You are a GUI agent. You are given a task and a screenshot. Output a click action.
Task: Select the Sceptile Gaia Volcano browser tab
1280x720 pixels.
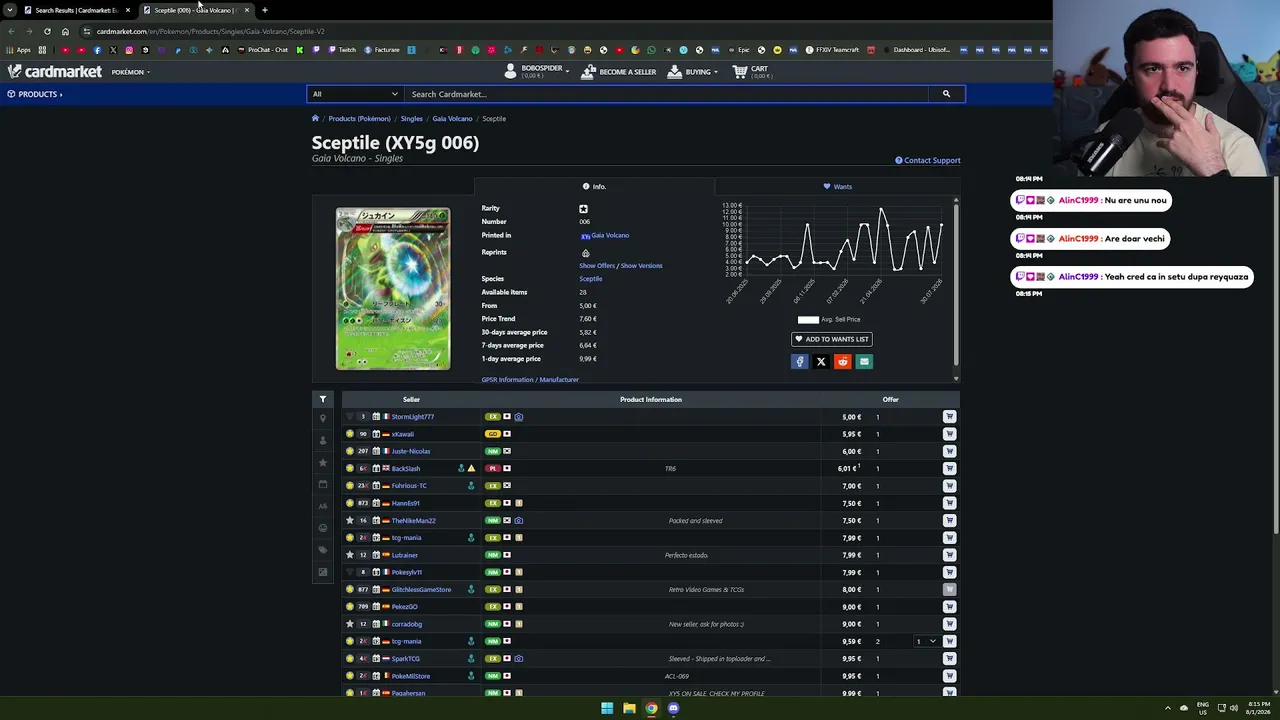coord(196,10)
